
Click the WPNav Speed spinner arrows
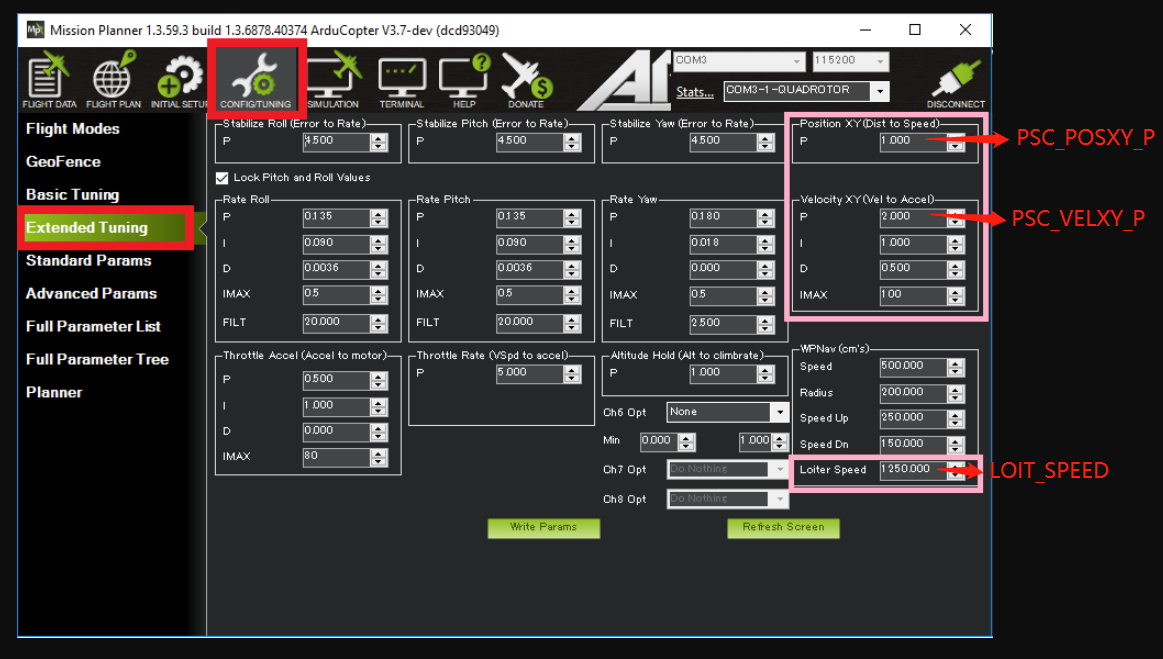point(955,367)
